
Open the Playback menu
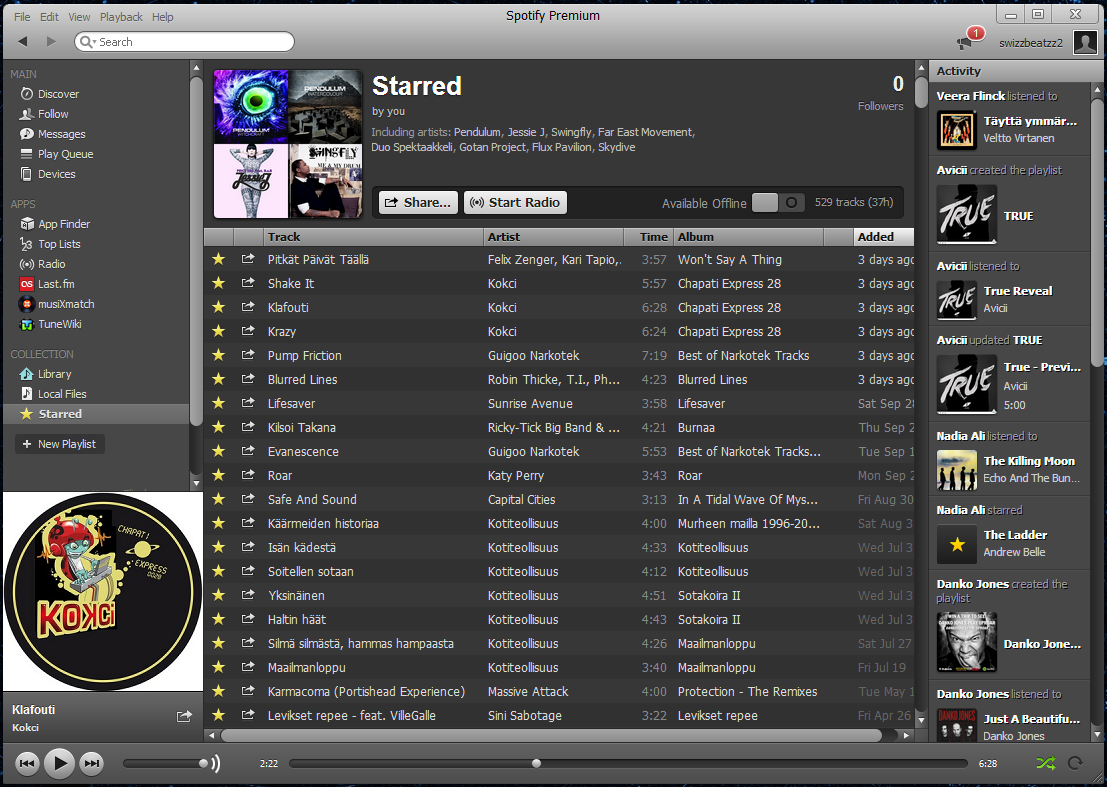(121, 17)
